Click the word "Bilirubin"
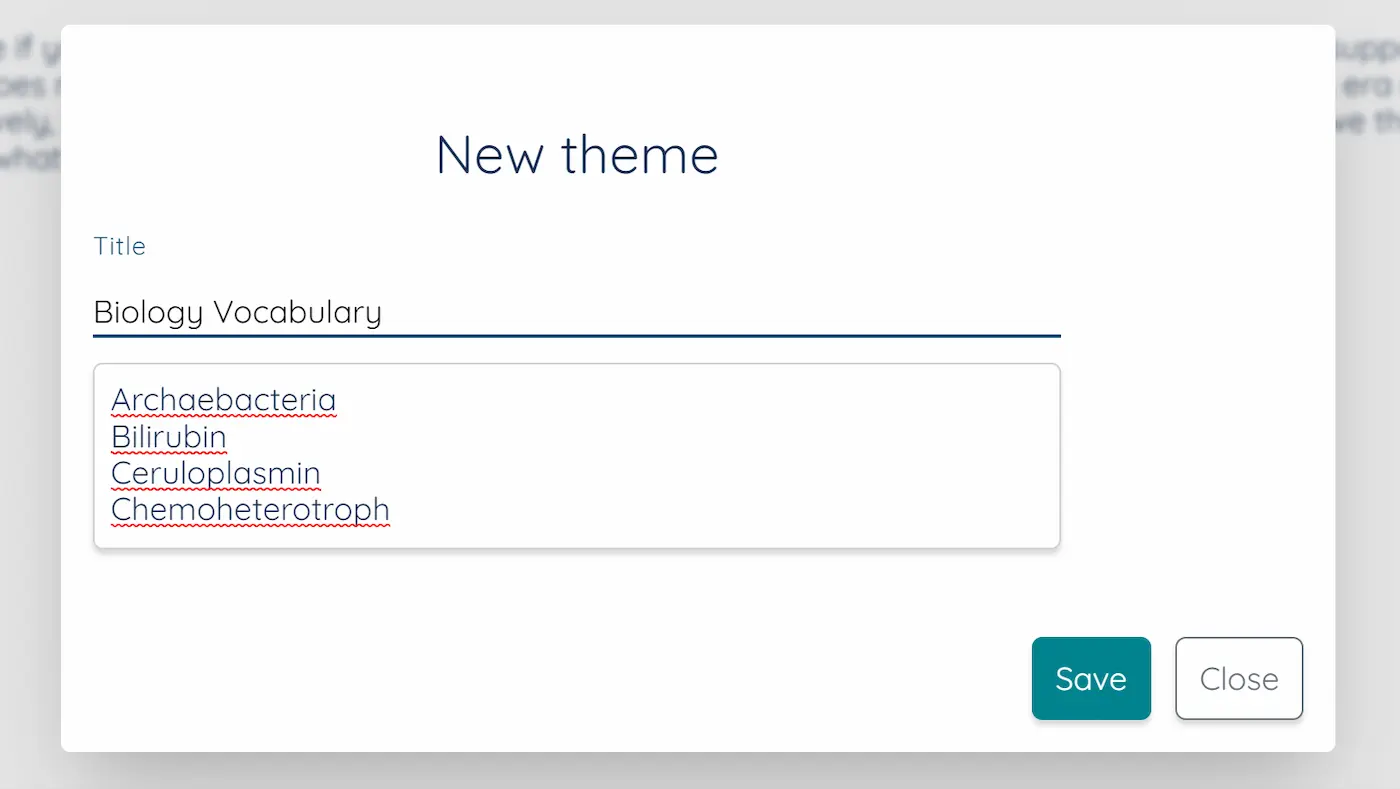 [168, 436]
